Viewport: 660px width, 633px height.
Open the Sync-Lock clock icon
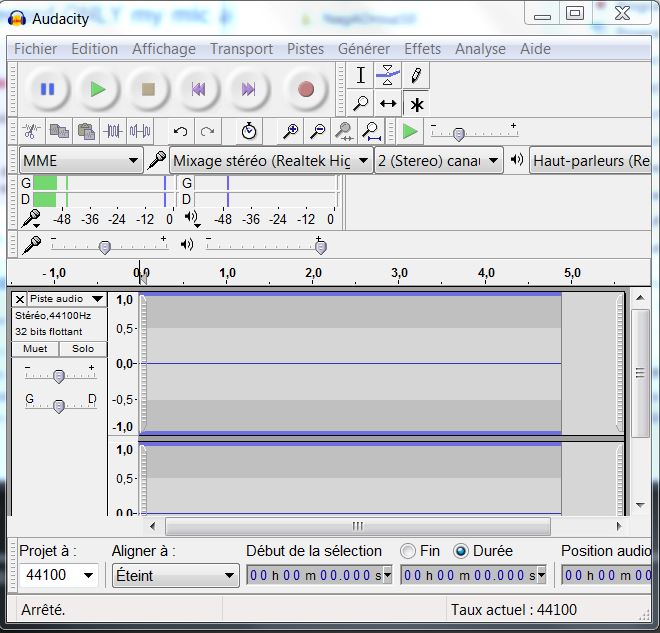[249, 132]
